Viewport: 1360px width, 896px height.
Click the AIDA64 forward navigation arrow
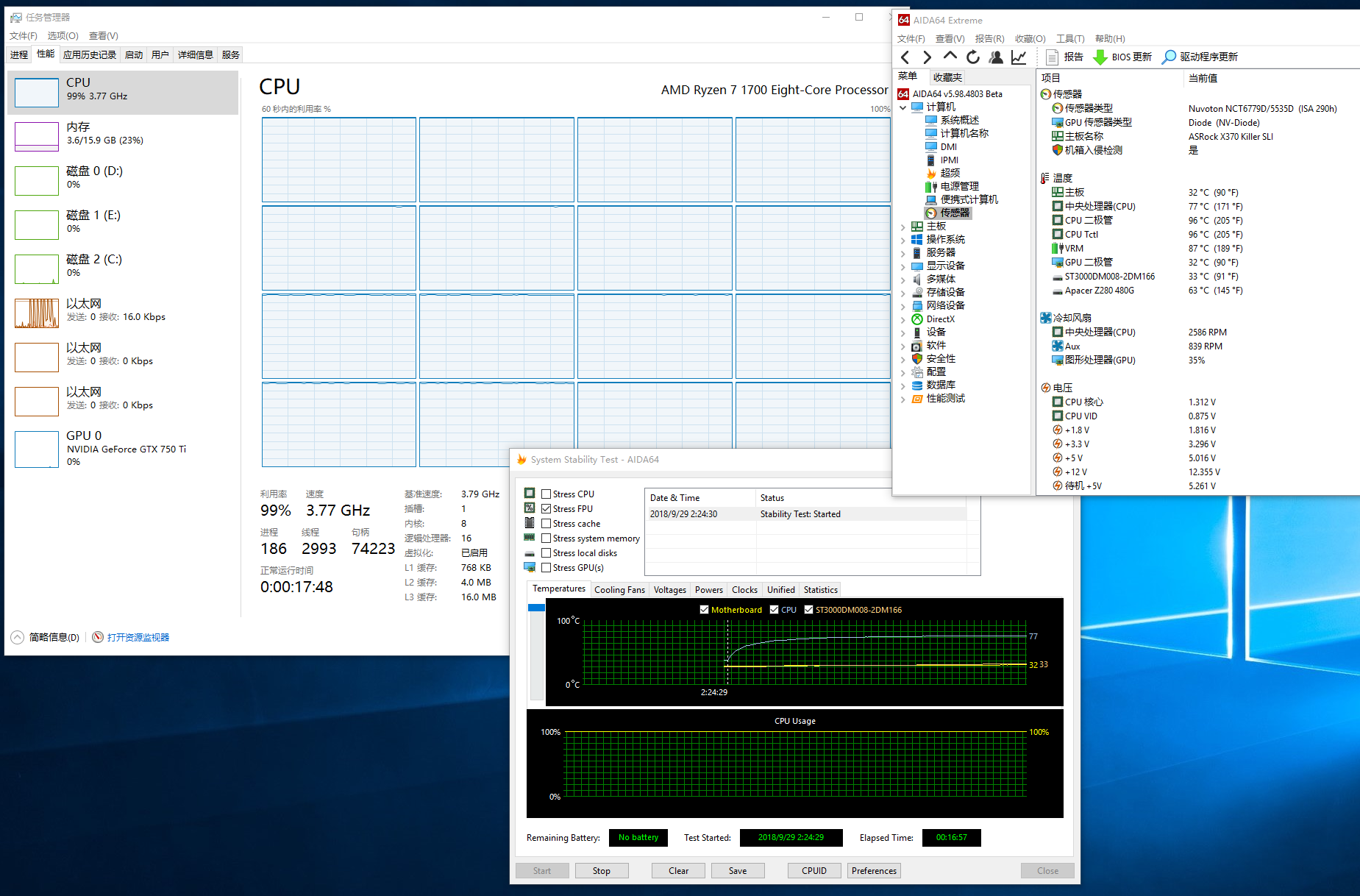pos(927,57)
